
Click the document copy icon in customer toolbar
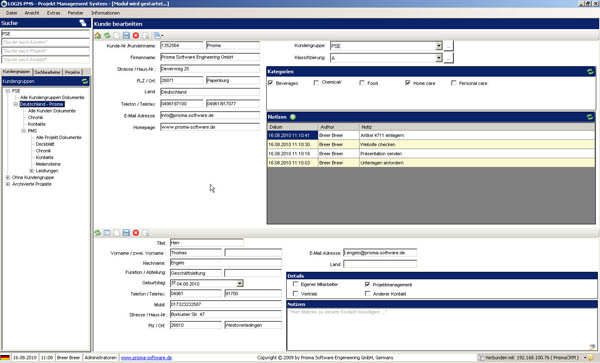click(145, 36)
